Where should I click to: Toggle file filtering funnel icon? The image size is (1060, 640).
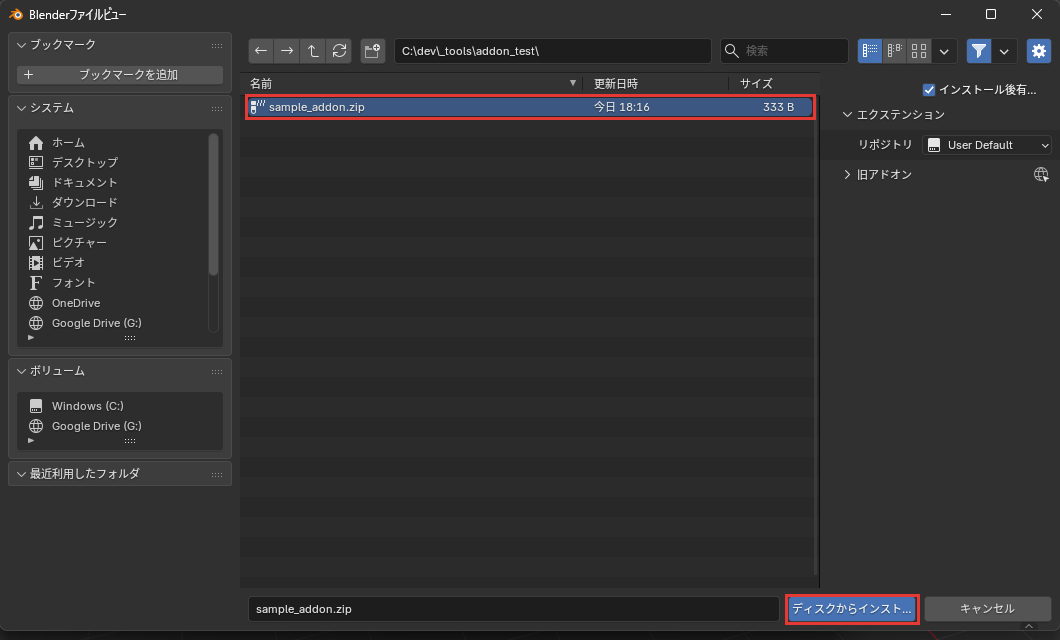click(x=979, y=51)
